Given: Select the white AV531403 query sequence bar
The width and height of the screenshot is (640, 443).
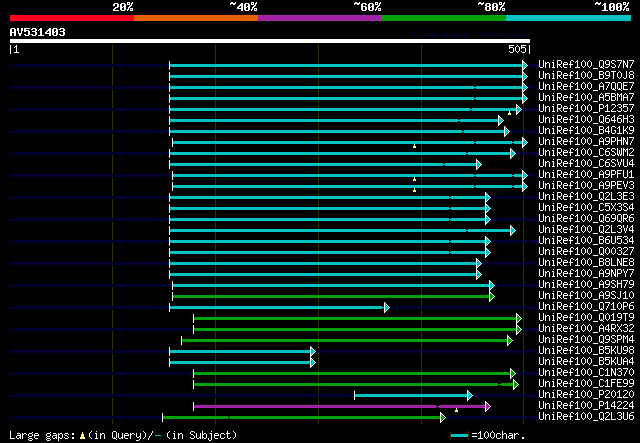Looking at the screenshot, I should [x=270, y=41].
